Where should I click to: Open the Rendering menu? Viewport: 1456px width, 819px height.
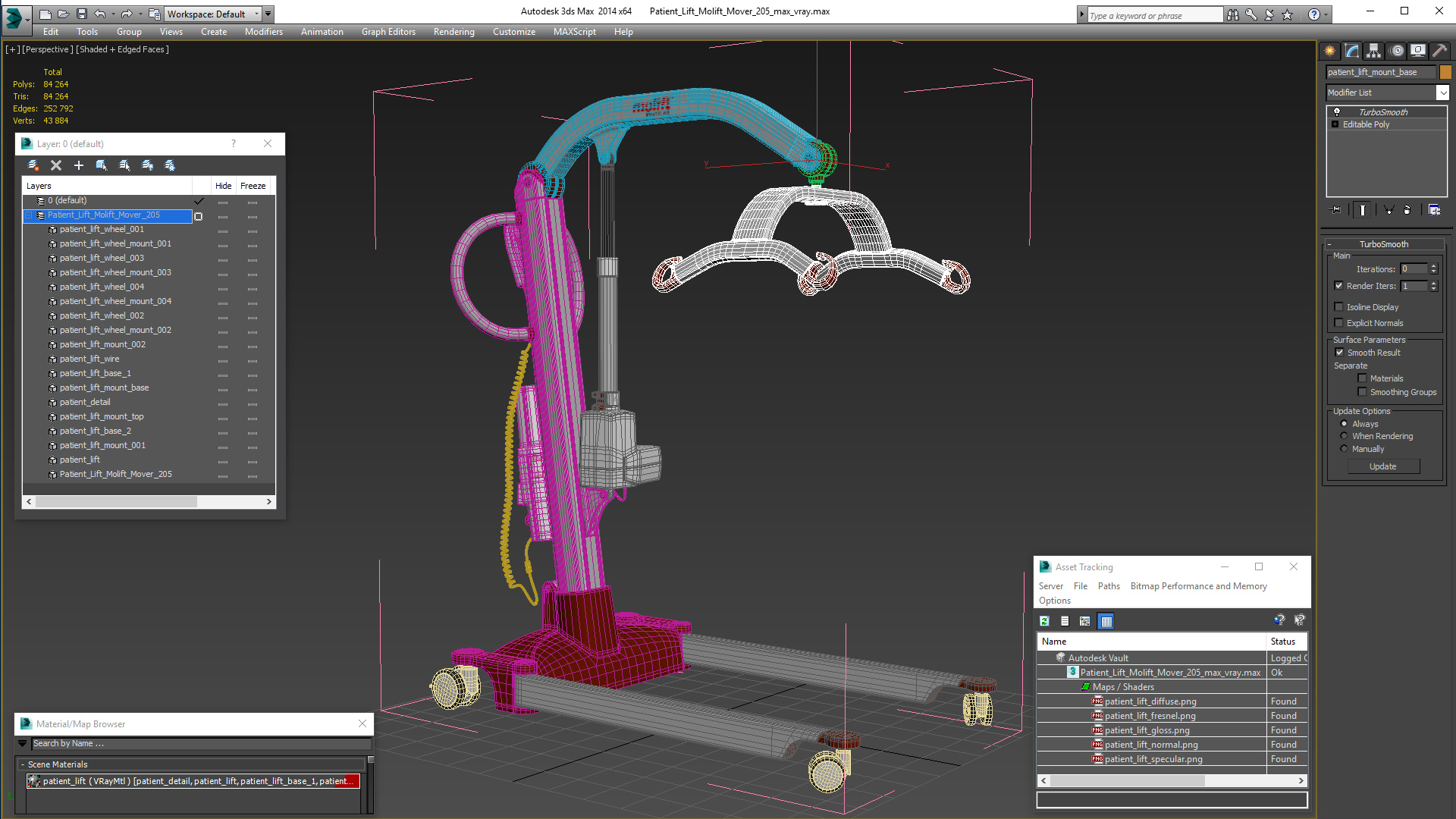(453, 32)
